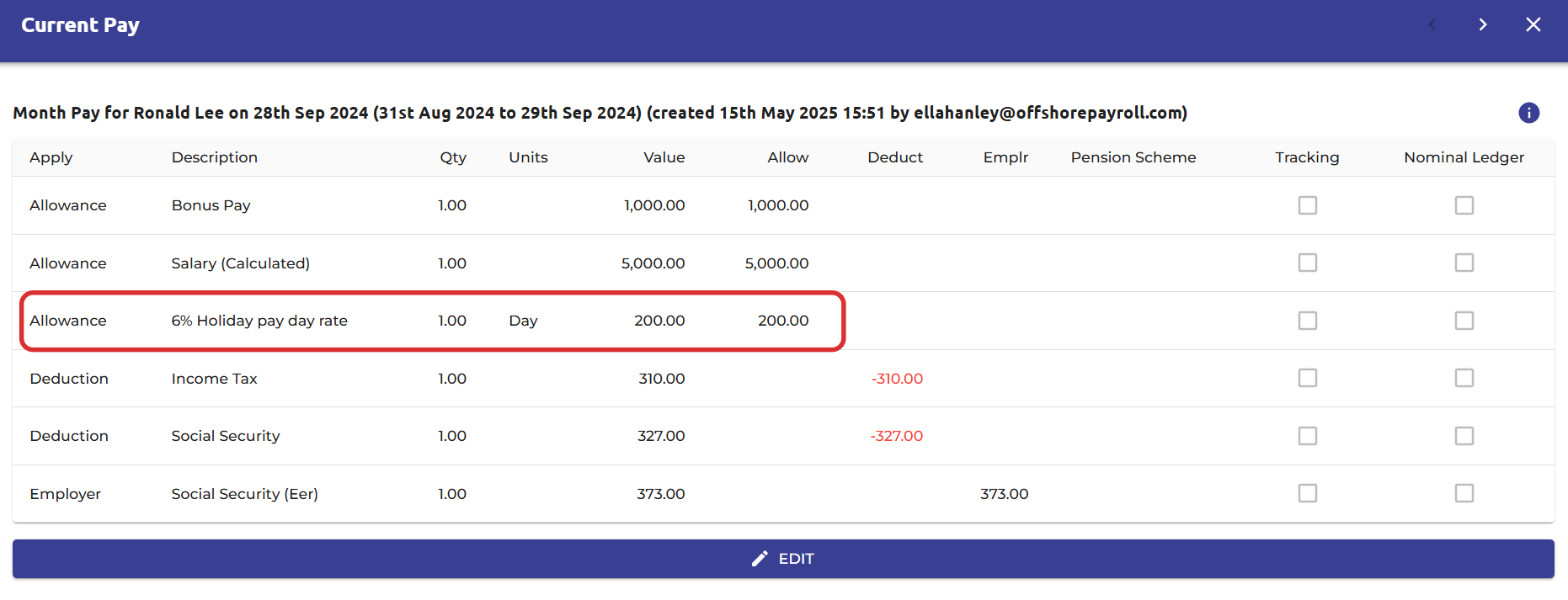Click the 327.00 Value cell for Social Security
The width and height of the screenshot is (1568, 600).
click(661, 436)
